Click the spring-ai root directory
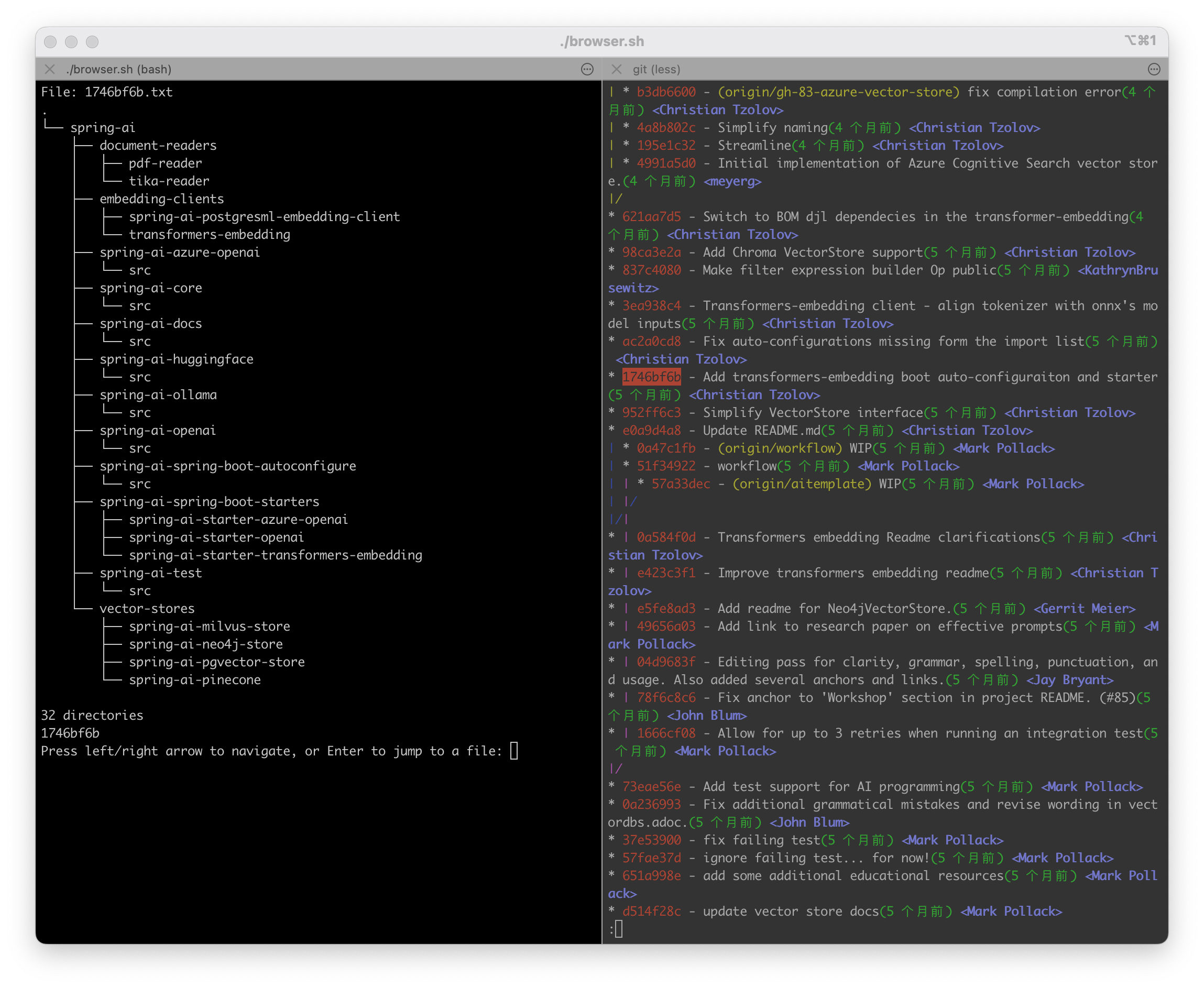 click(103, 127)
